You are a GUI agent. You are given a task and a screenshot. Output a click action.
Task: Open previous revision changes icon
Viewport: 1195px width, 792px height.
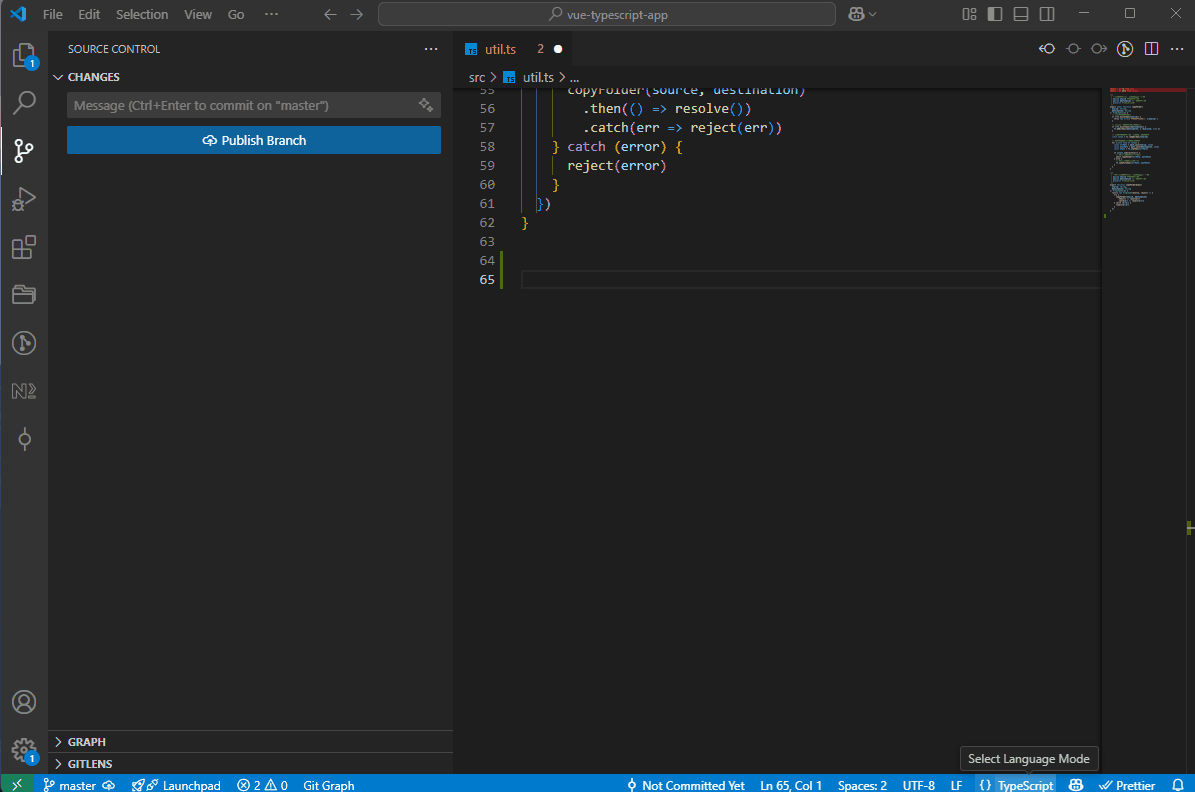[x=1047, y=49]
